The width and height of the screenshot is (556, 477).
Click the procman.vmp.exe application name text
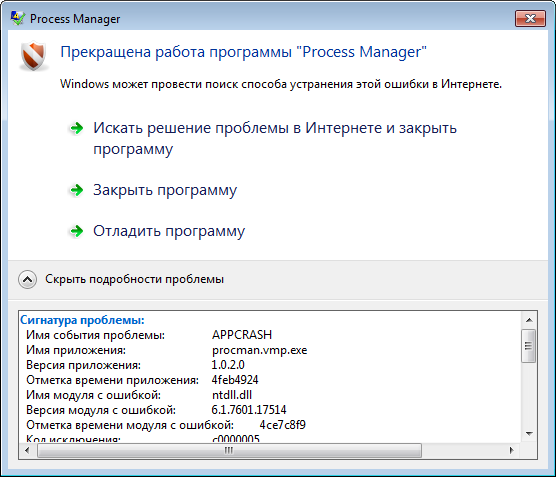tap(260, 350)
